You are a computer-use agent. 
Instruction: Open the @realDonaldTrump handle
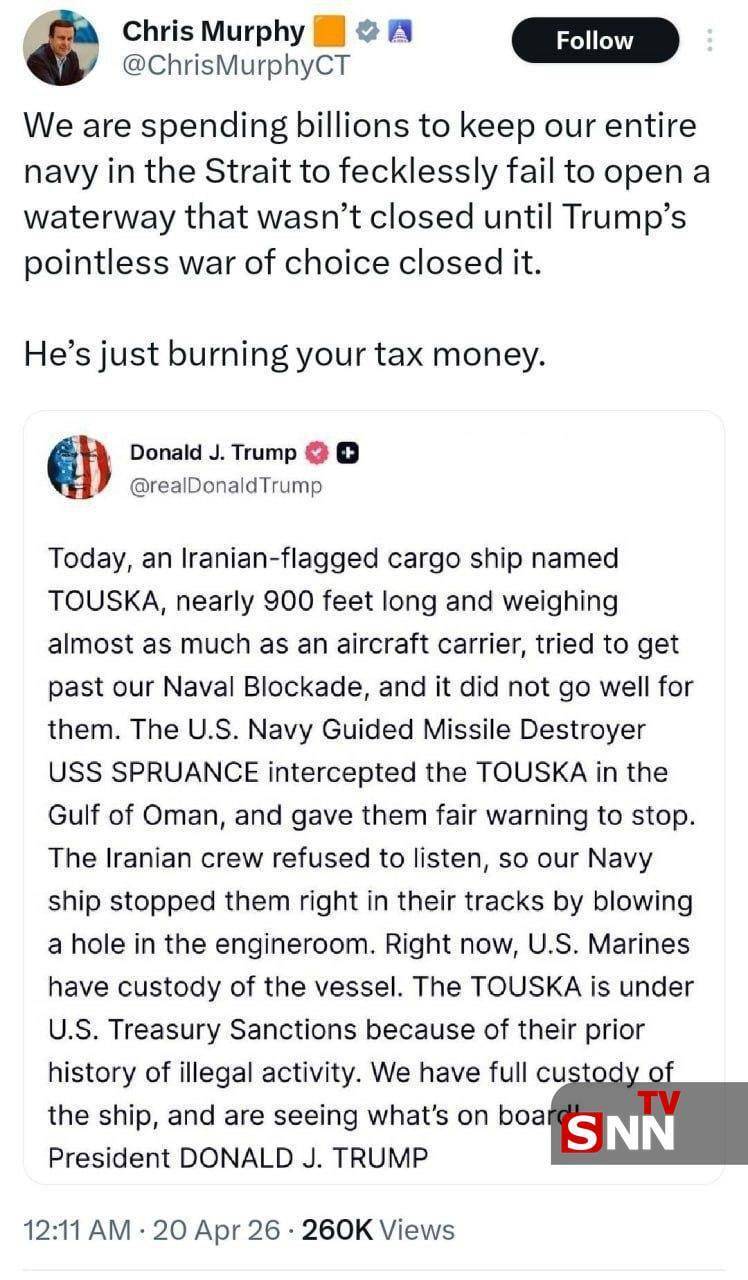click(x=226, y=486)
